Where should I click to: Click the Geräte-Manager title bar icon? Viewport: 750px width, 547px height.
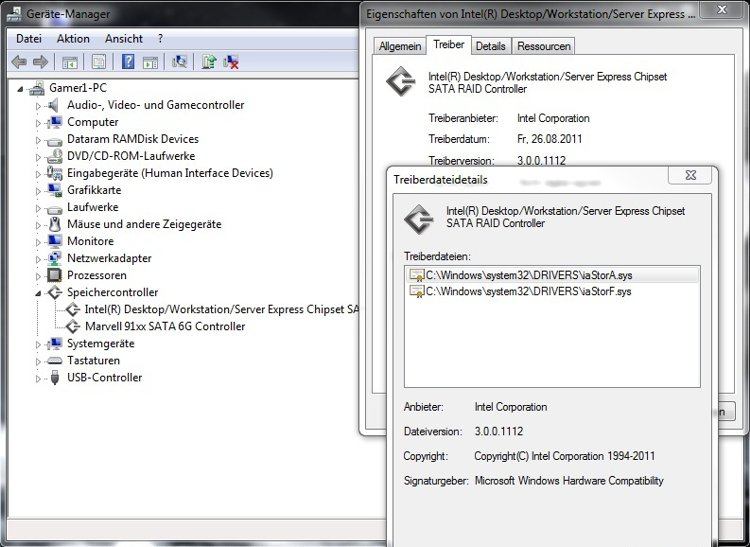tap(13, 14)
